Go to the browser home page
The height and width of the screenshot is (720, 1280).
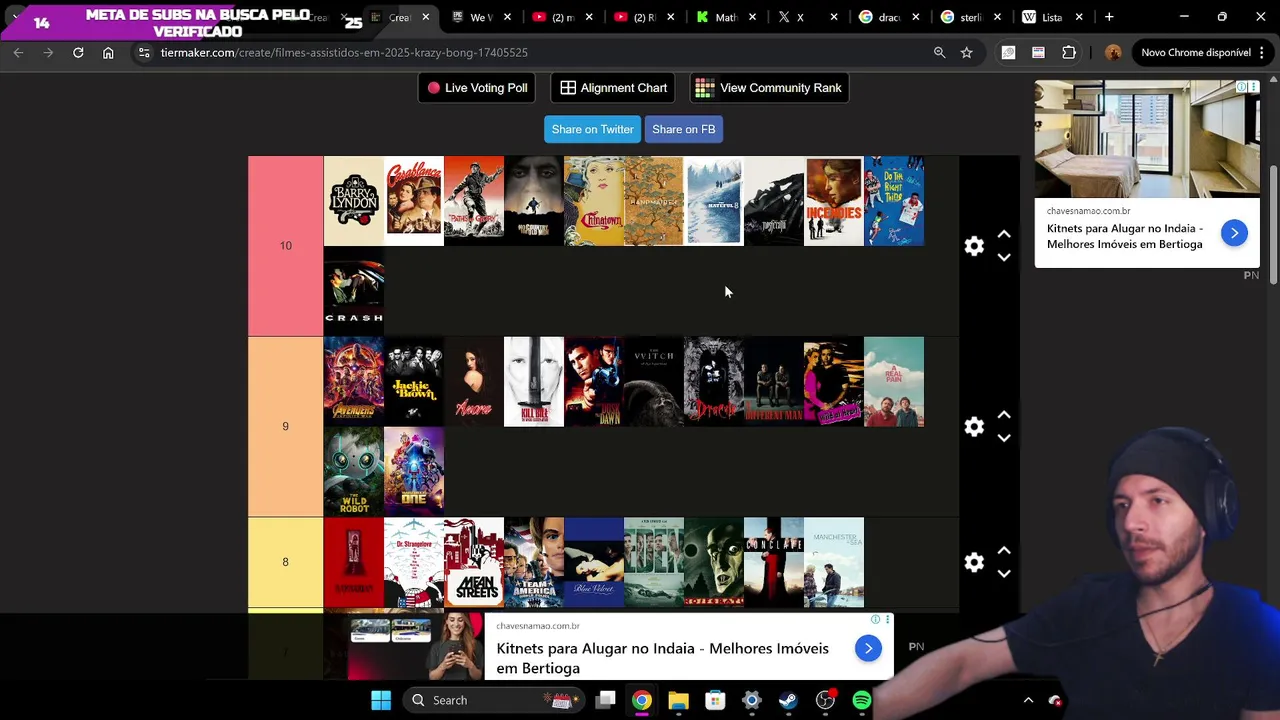[x=108, y=52]
